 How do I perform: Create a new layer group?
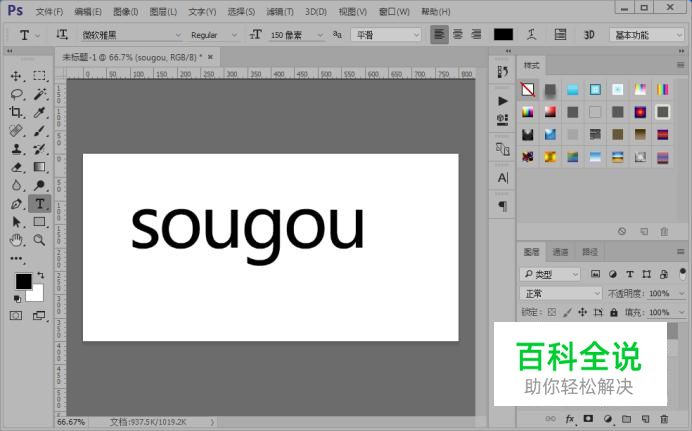pos(627,419)
